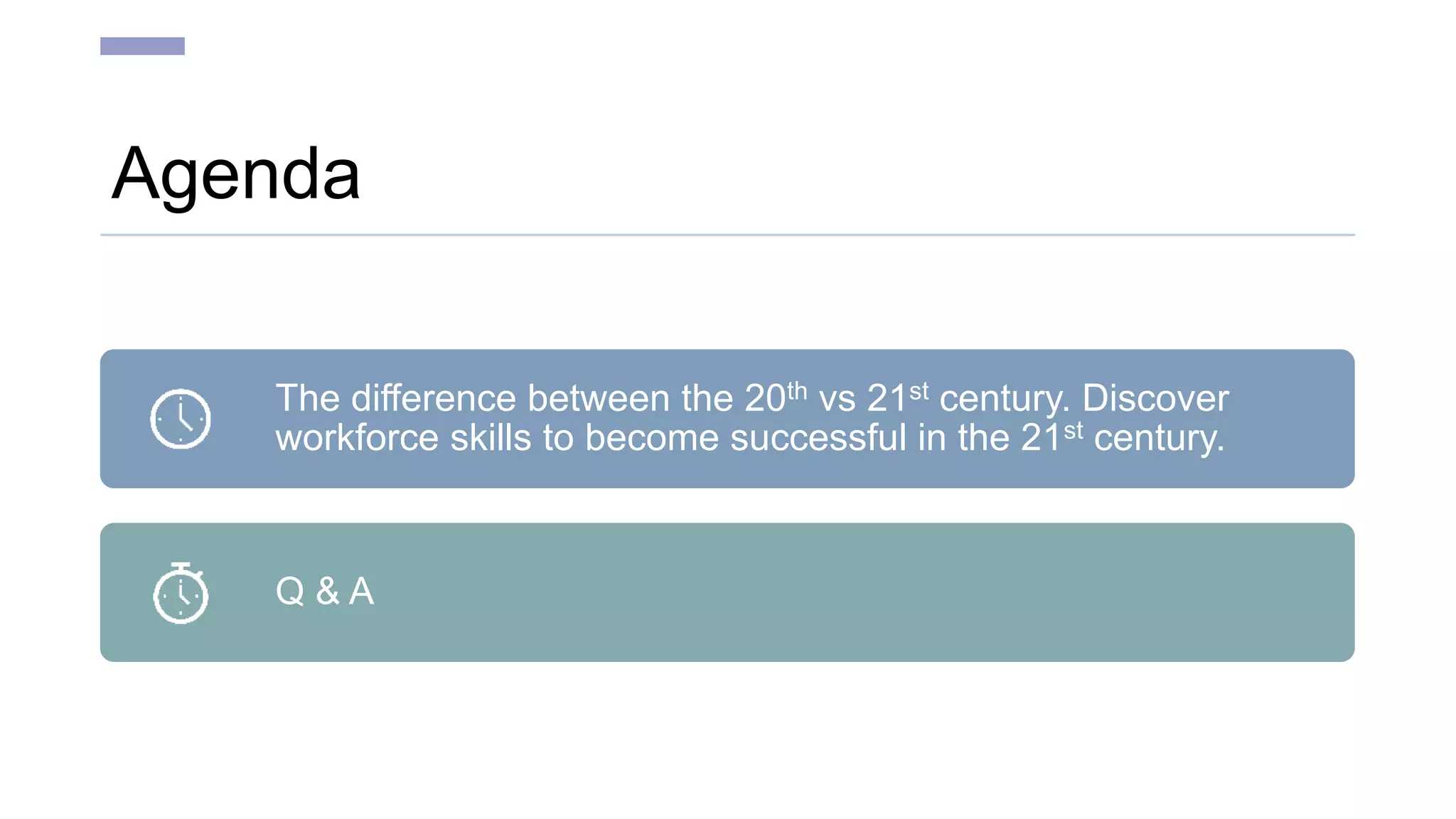Image resolution: width=1456 pixels, height=819 pixels.
Task: Select the 20th vs 21st century agenda text
Action: click(751, 418)
